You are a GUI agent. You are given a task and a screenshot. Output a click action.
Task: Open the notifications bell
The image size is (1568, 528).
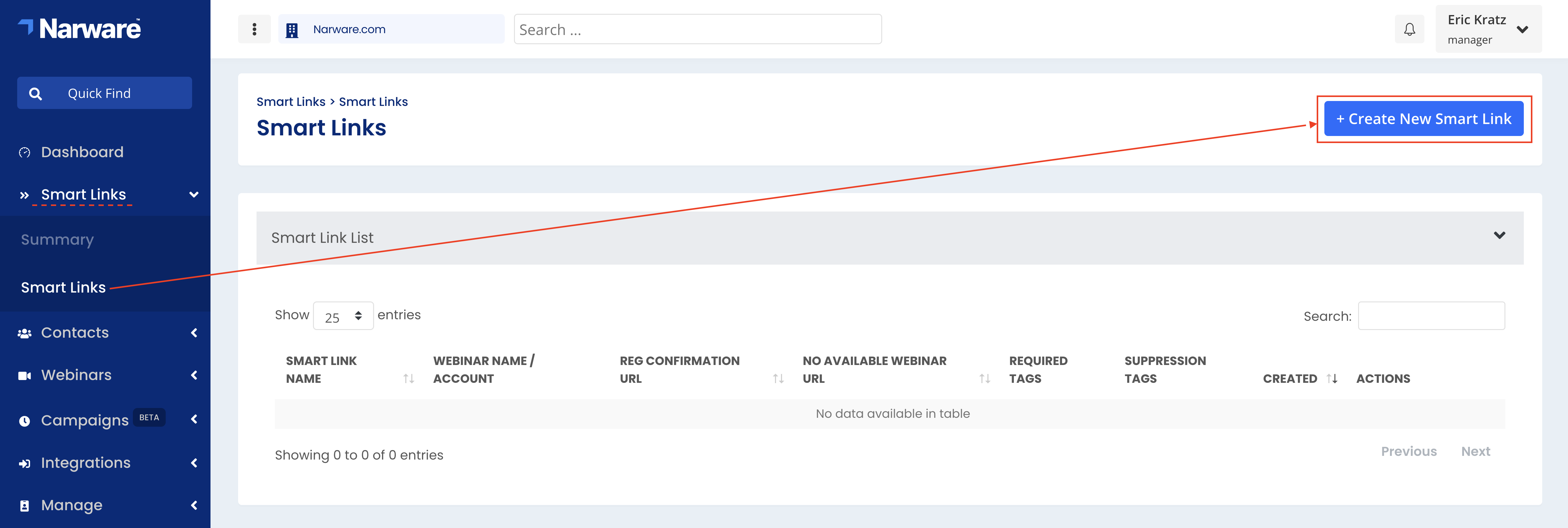point(1410,29)
